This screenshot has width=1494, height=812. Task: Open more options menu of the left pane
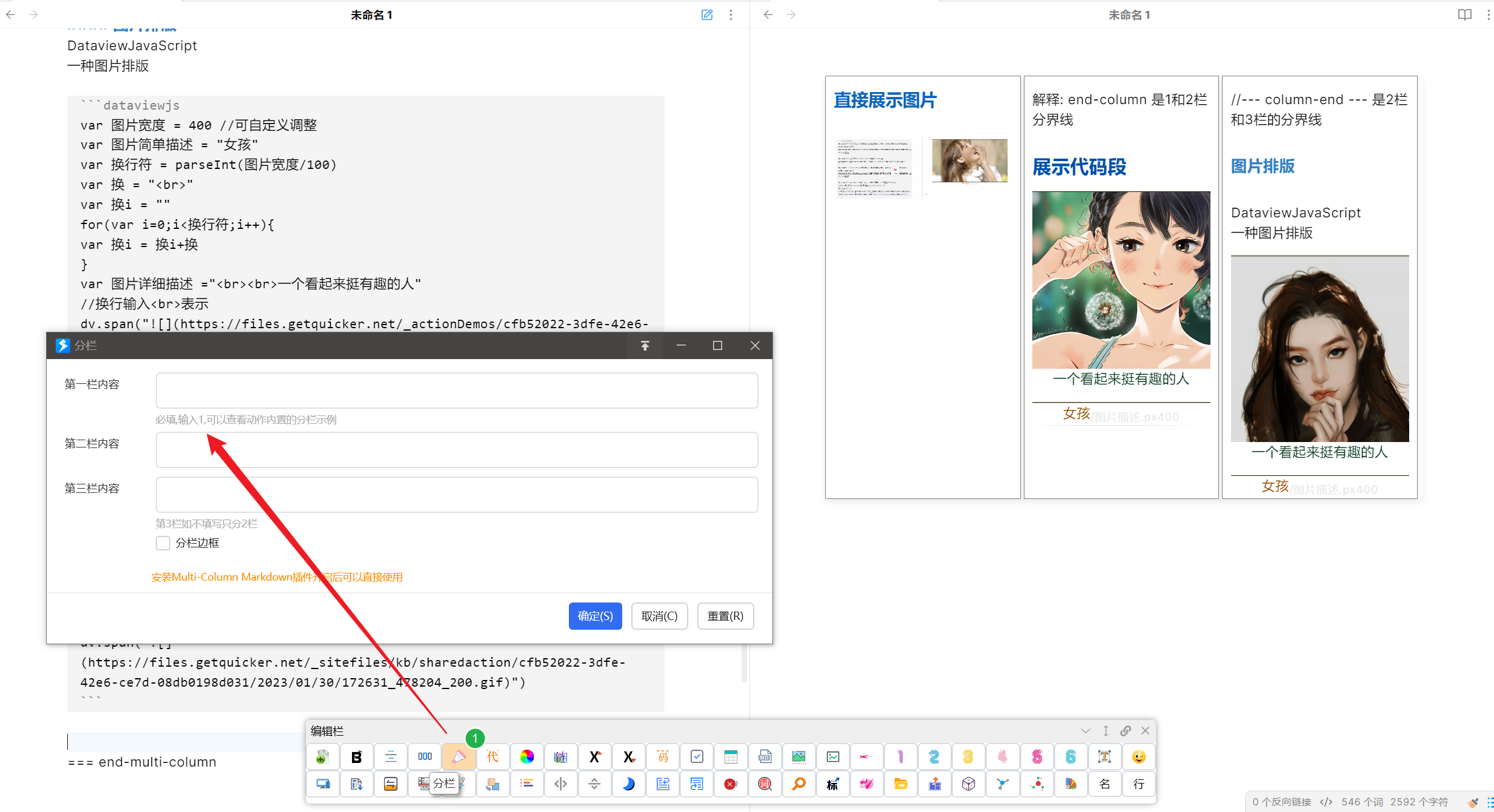731,15
